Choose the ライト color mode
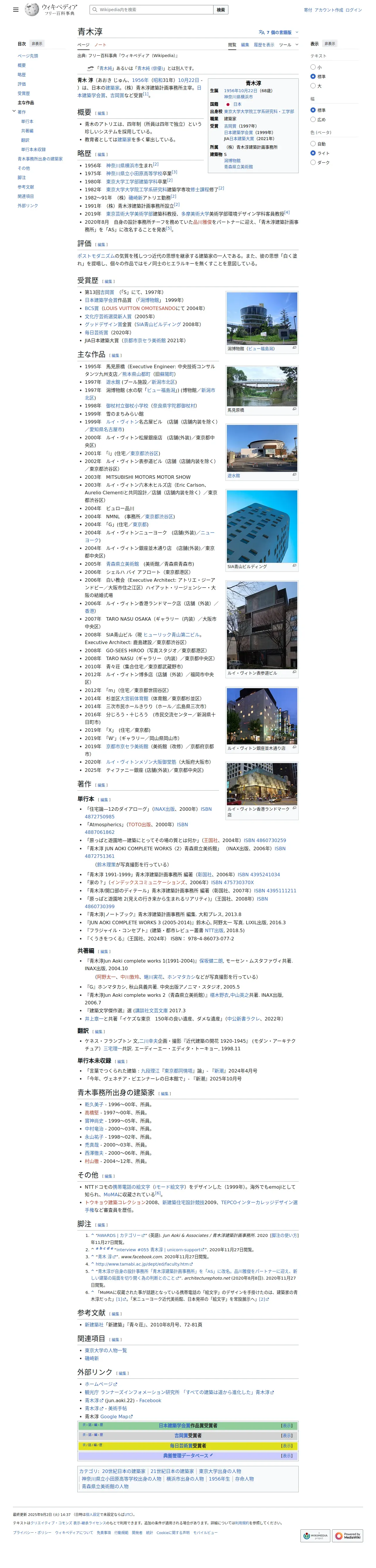The height and width of the screenshot is (1568, 376). pos(313,153)
